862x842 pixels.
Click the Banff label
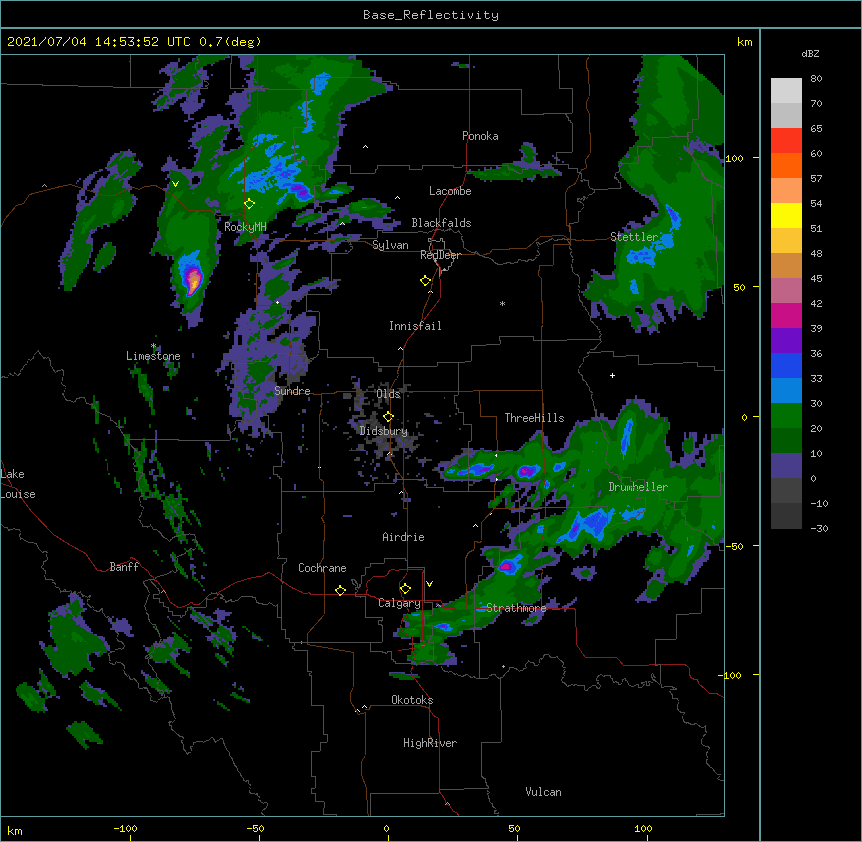coord(124,567)
